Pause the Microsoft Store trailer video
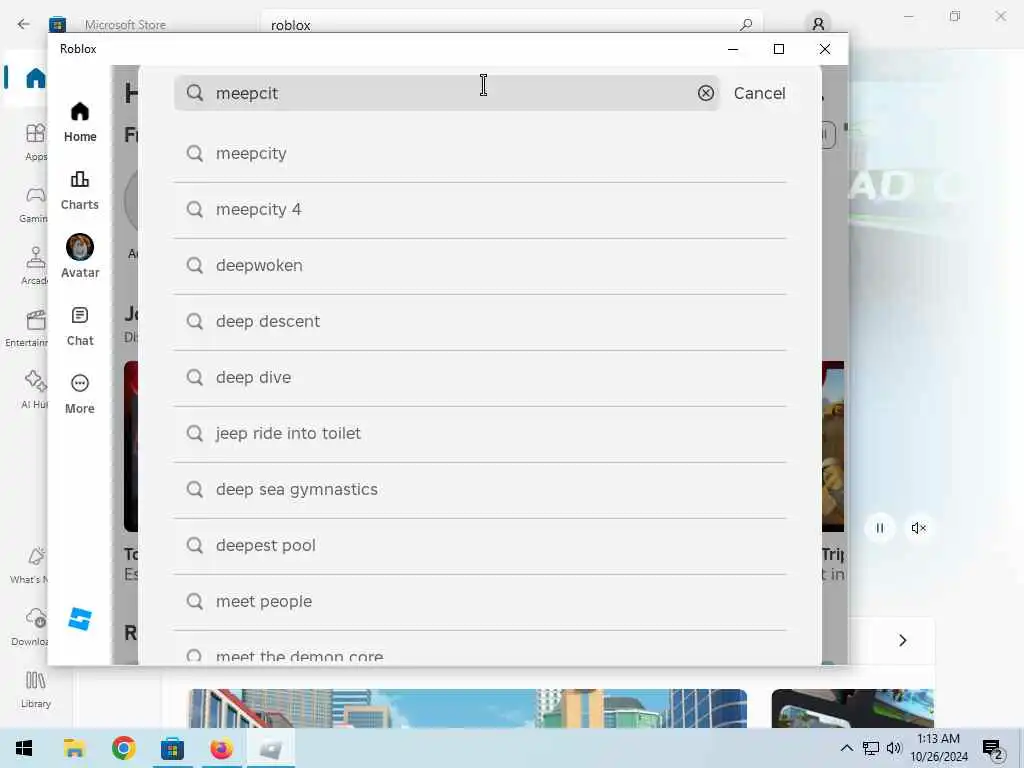Viewport: 1024px width, 768px height. (x=880, y=528)
